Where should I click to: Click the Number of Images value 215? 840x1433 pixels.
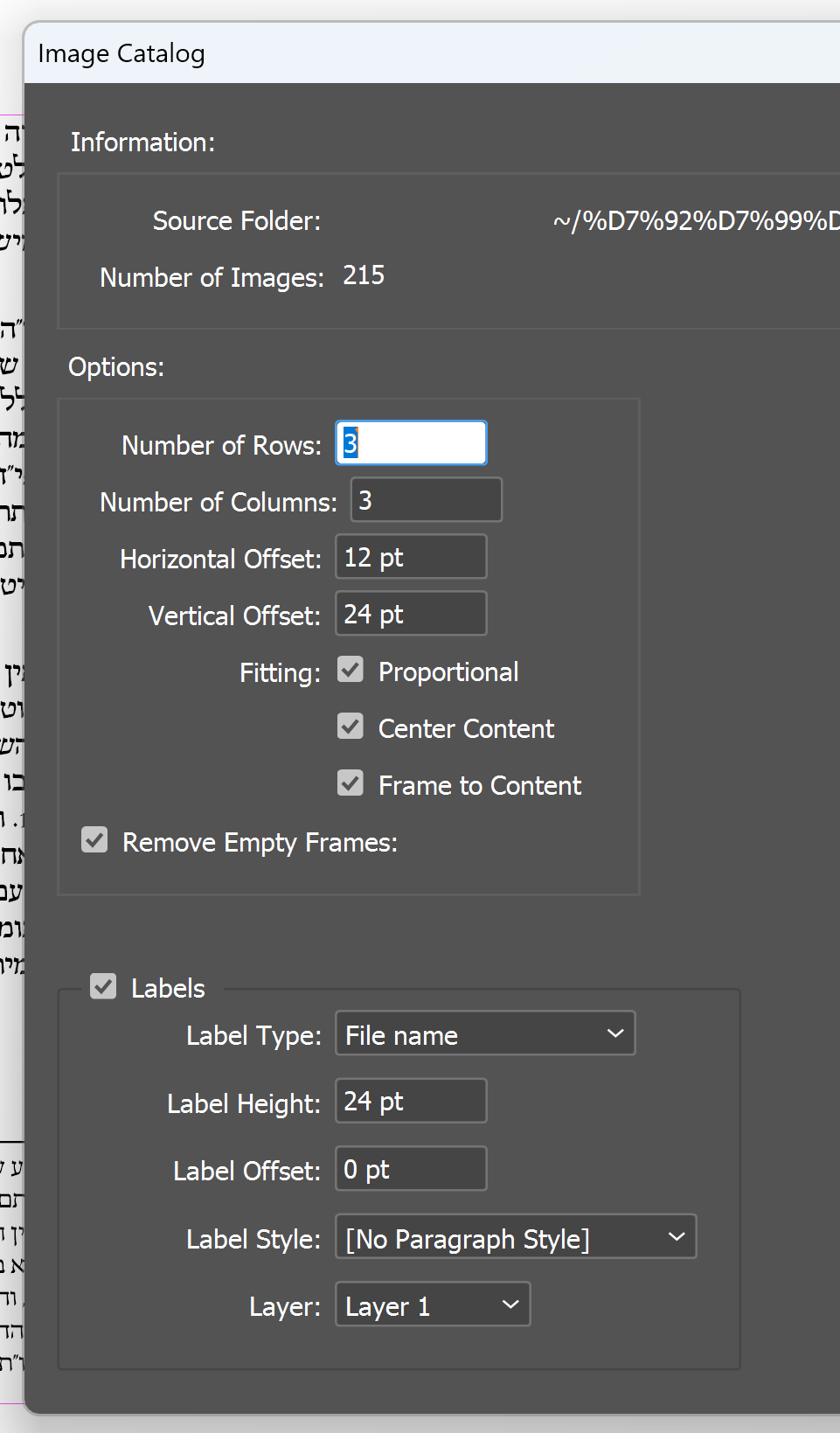(x=364, y=276)
